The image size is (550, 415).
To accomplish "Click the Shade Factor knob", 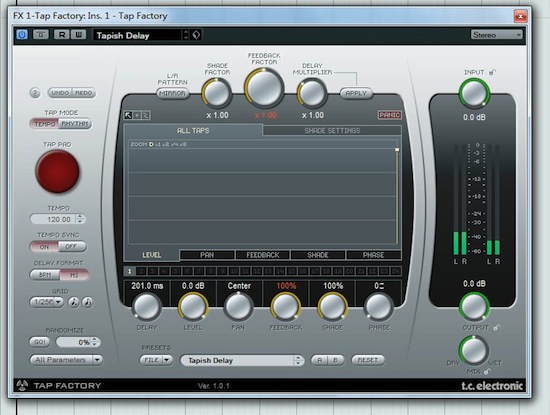I will tap(217, 93).
